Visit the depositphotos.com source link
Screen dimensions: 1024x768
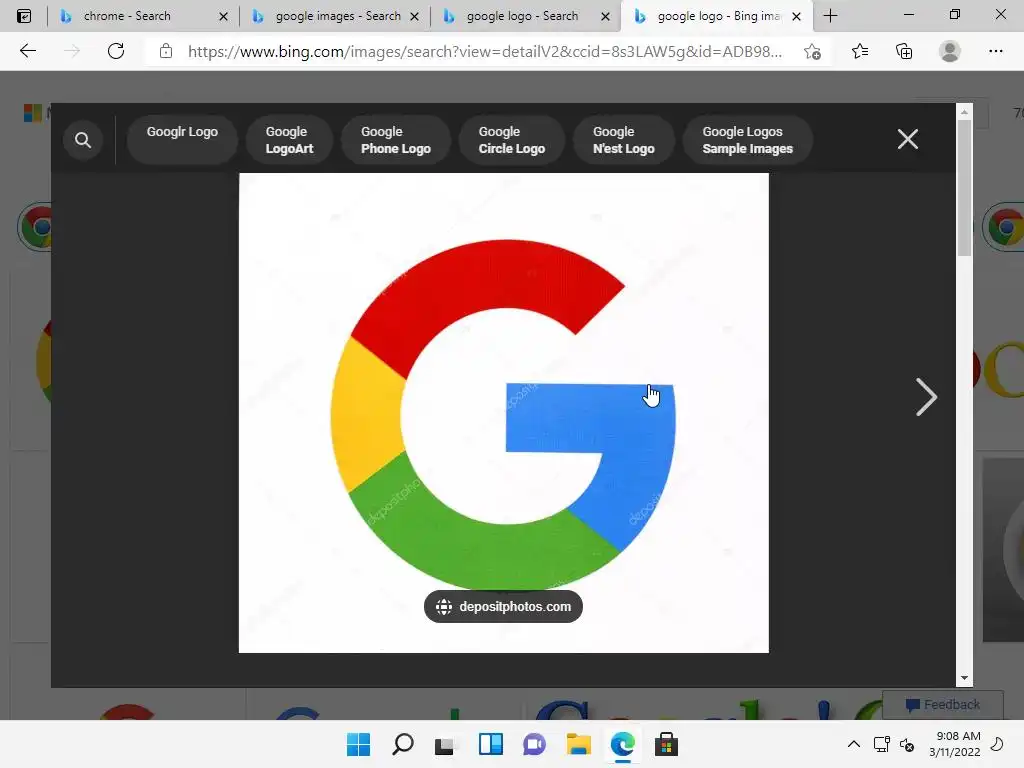click(x=503, y=607)
